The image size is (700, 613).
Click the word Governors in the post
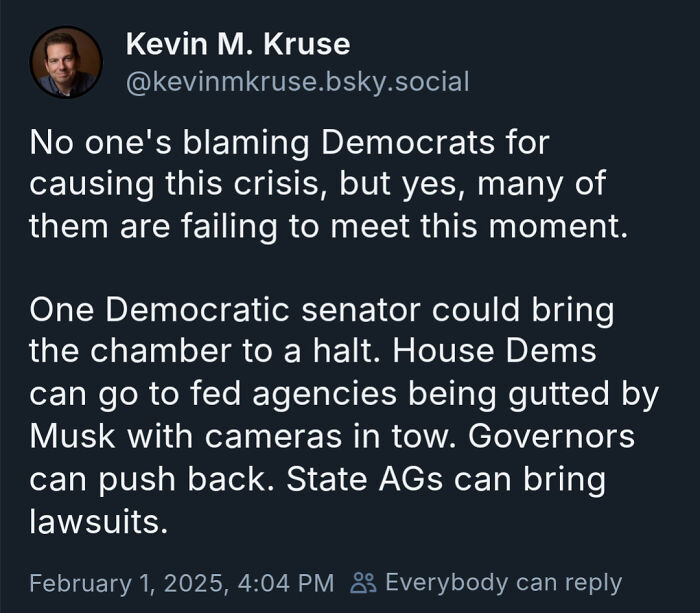[x=551, y=436]
